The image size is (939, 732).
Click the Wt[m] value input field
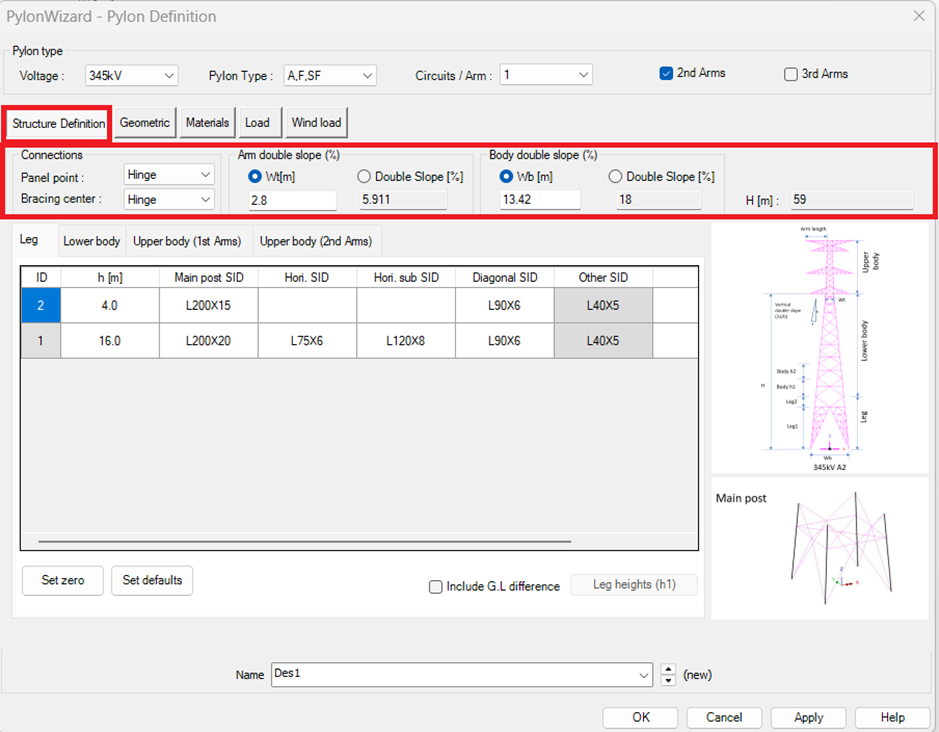tap(292, 200)
